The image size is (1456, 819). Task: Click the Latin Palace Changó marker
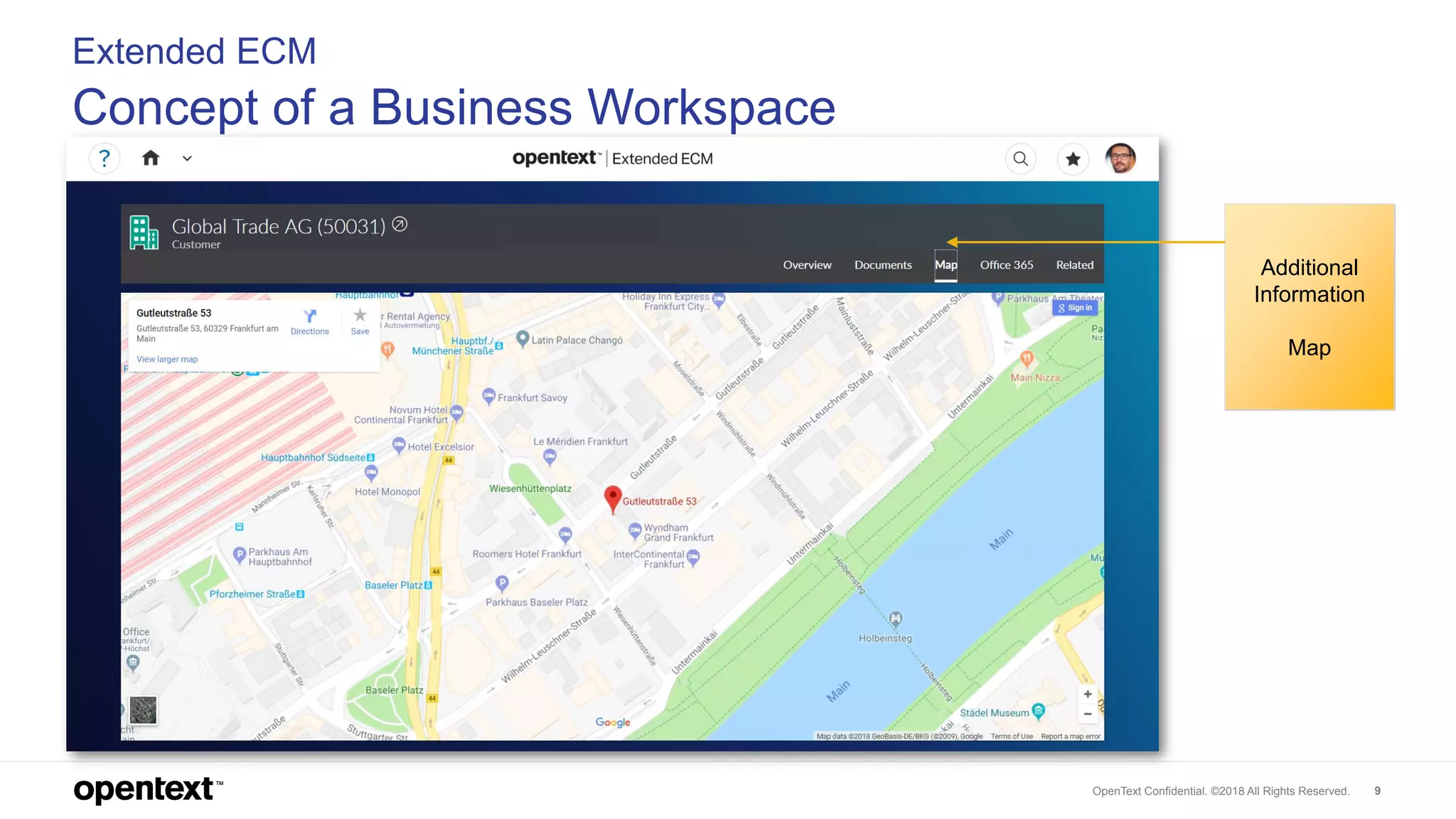coord(523,338)
